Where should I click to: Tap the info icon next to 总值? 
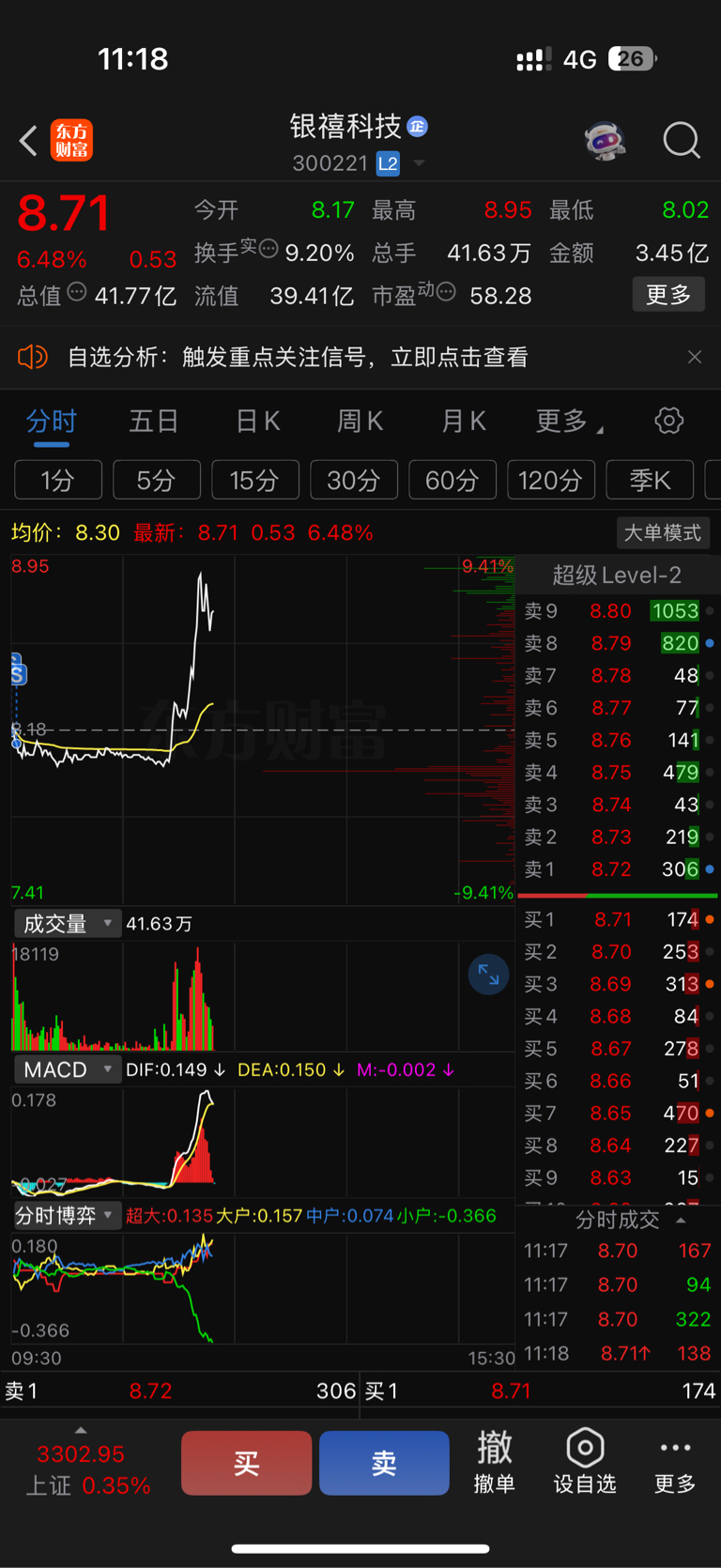point(77,292)
